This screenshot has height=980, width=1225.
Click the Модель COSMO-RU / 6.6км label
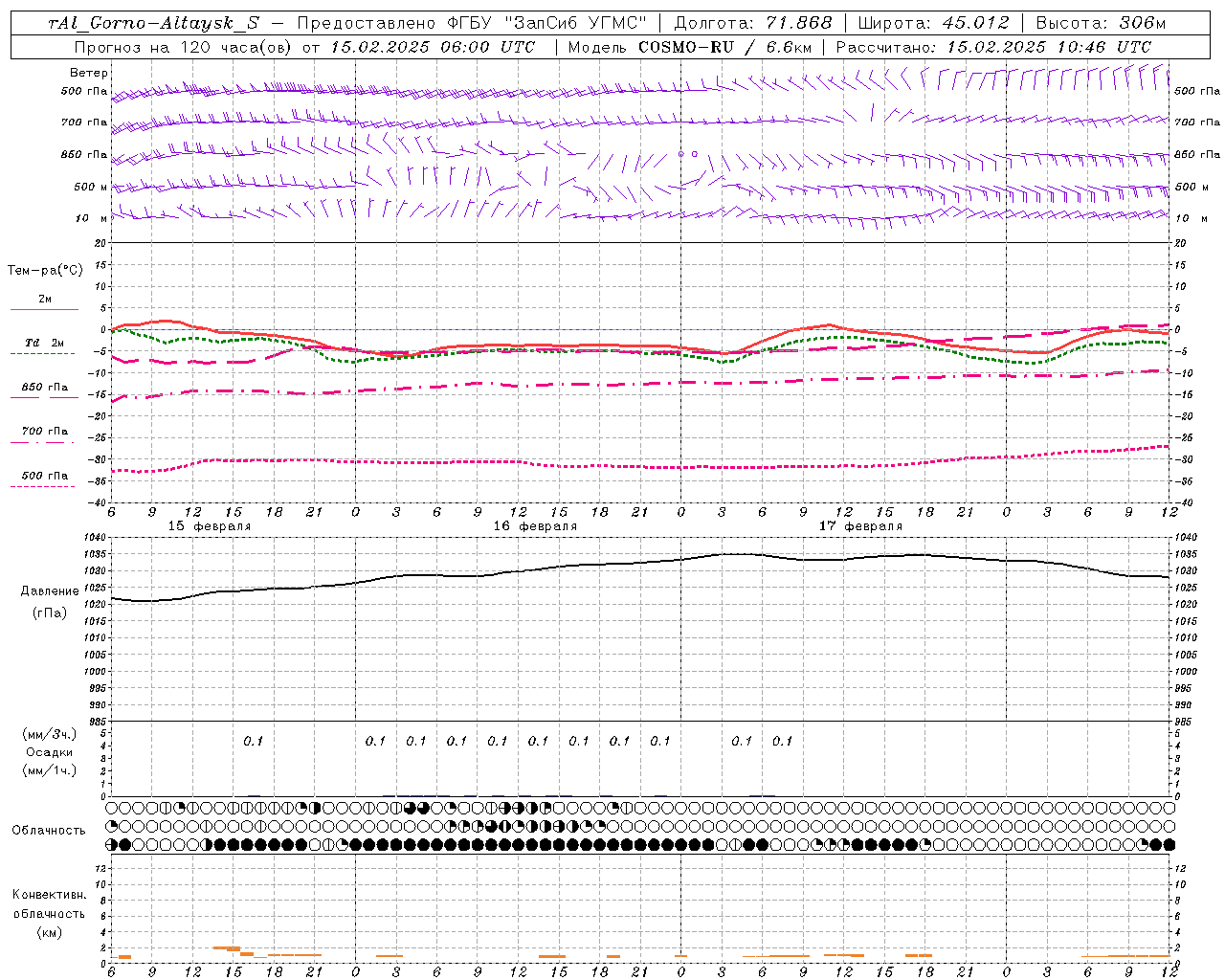(x=691, y=47)
